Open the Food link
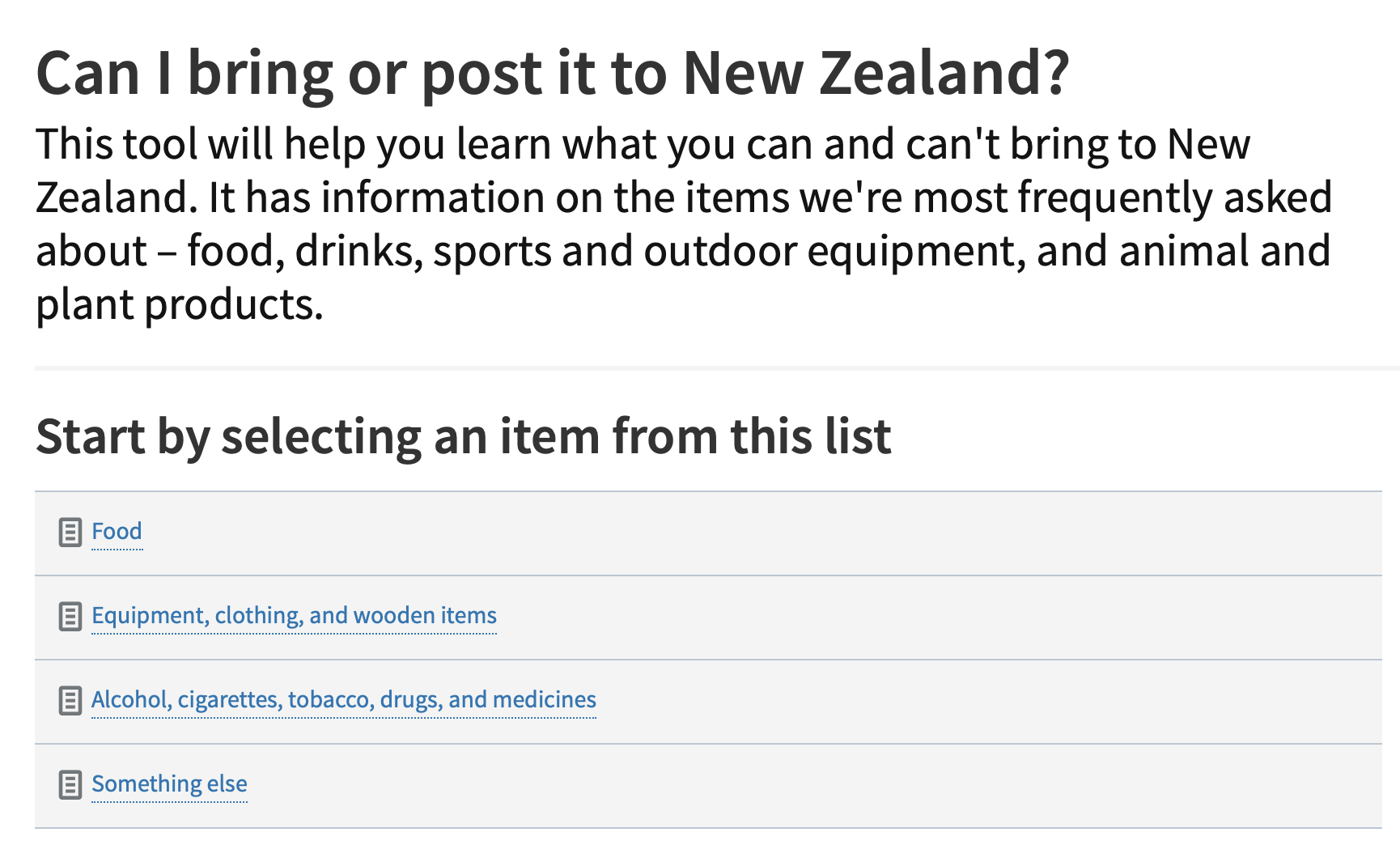The width and height of the screenshot is (1400, 845). click(x=117, y=532)
